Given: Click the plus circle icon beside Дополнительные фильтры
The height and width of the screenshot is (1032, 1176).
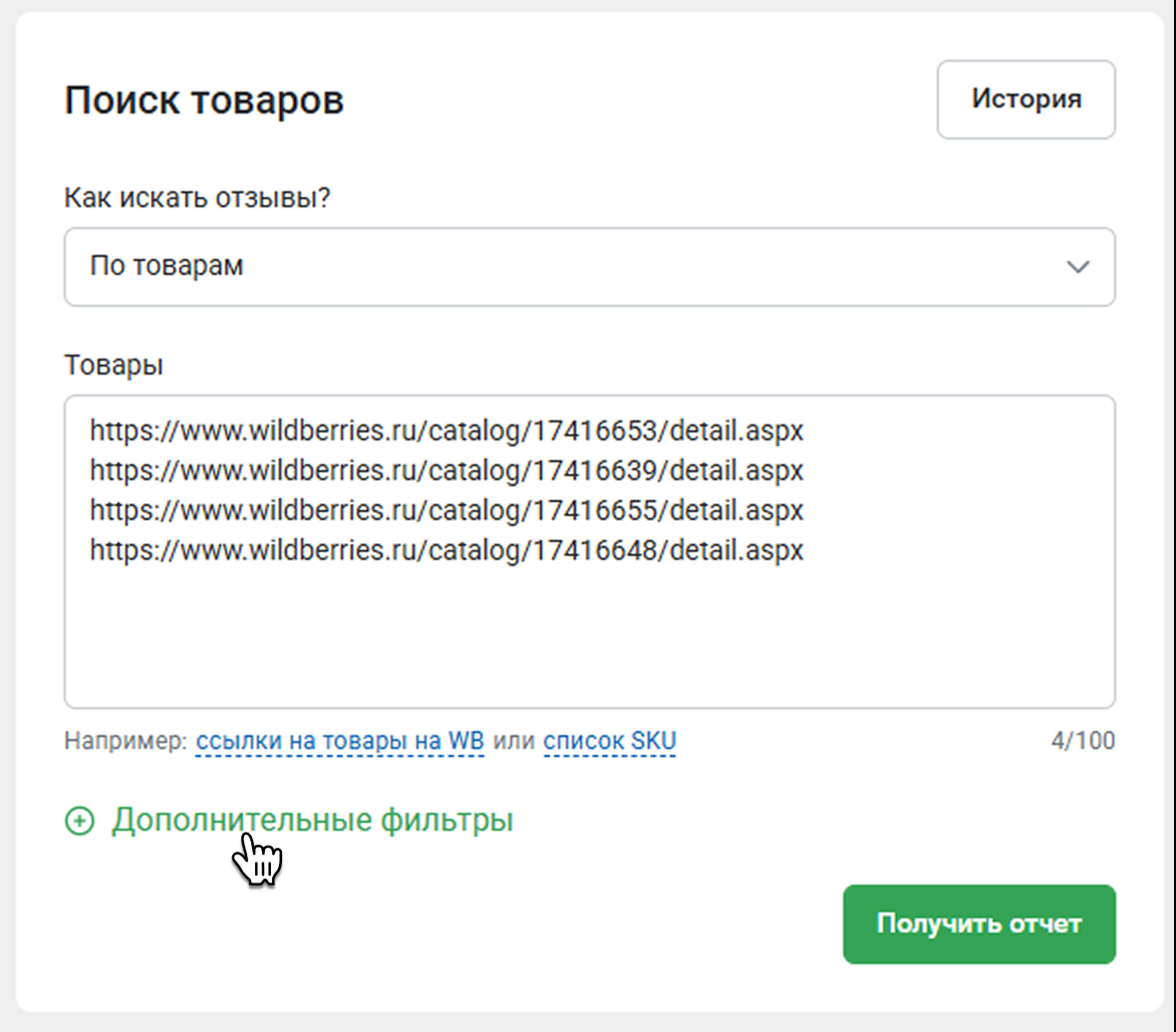Looking at the screenshot, I should pyautogui.click(x=79, y=821).
